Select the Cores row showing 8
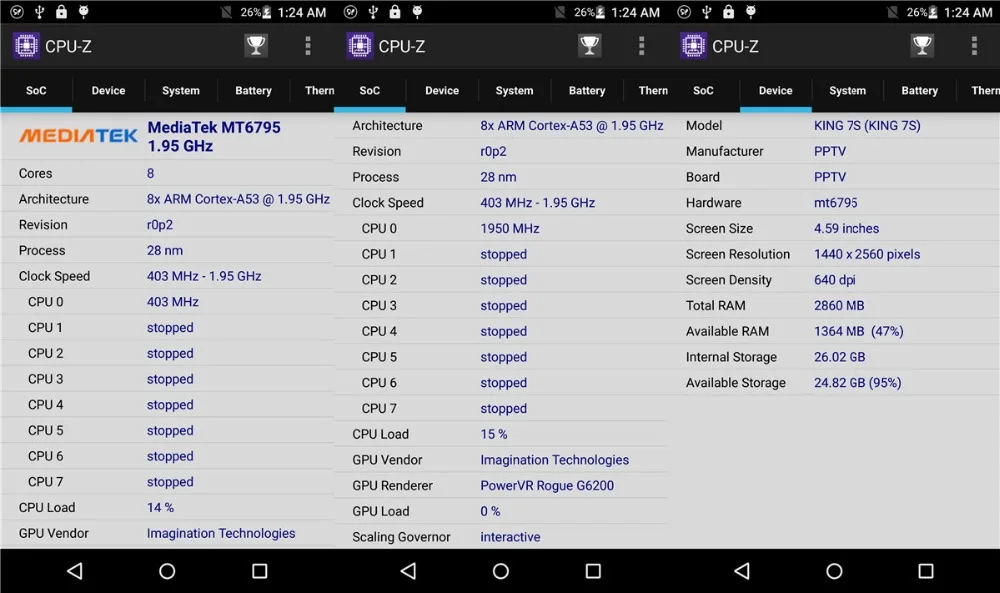 [167, 173]
